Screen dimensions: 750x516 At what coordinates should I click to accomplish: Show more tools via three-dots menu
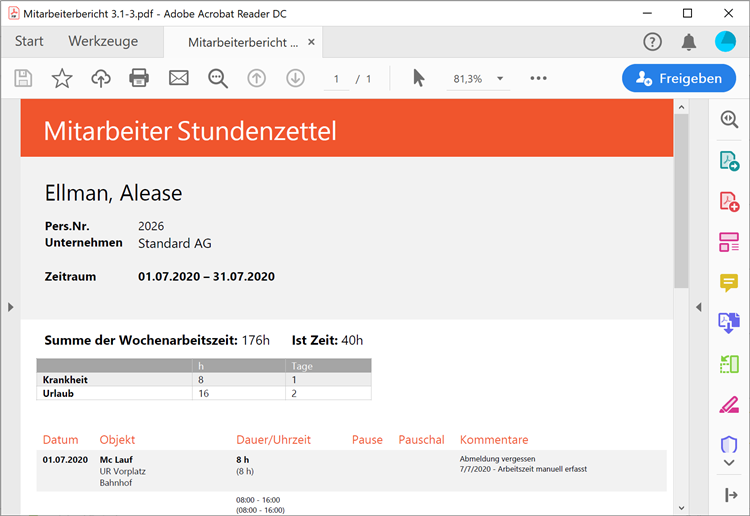pyautogui.click(x=539, y=78)
